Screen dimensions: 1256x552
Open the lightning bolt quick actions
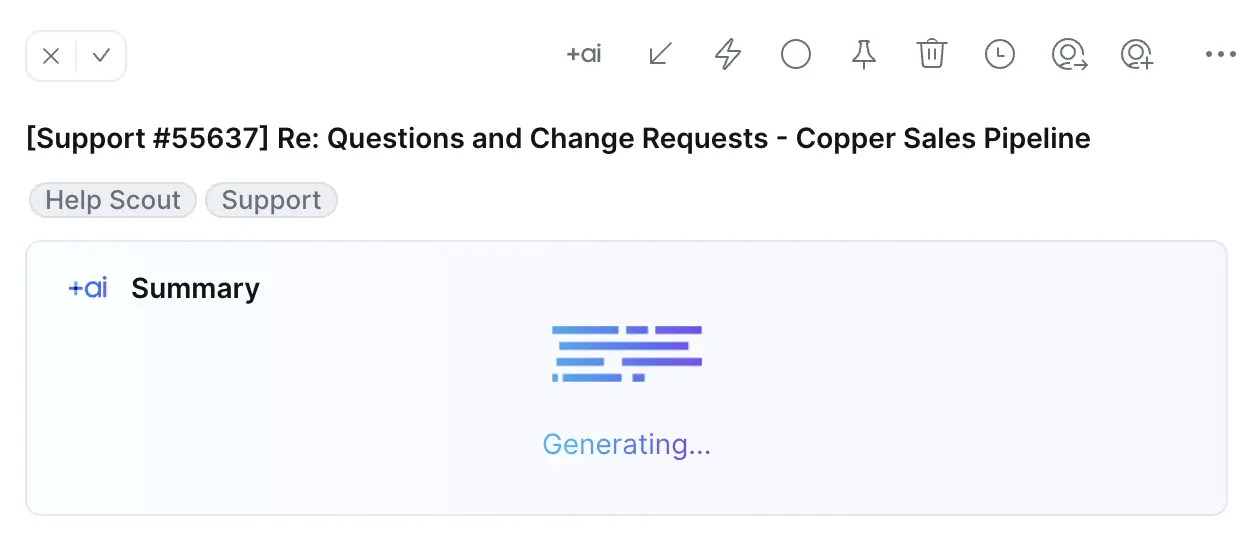pos(728,54)
